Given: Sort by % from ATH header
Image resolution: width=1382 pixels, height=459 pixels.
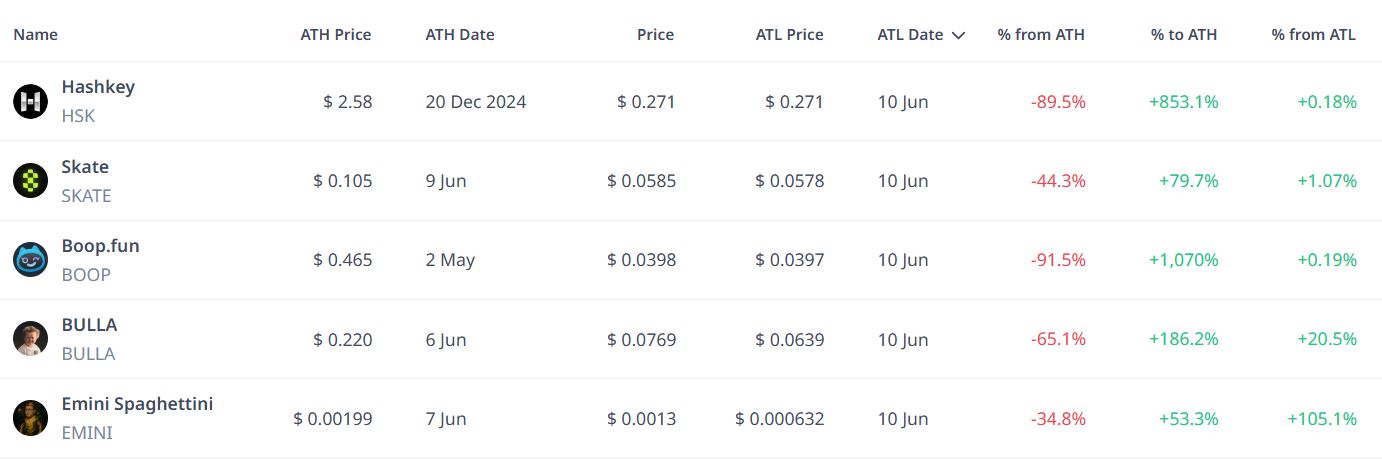Looking at the screenshot, I should tap(1041, 35).
